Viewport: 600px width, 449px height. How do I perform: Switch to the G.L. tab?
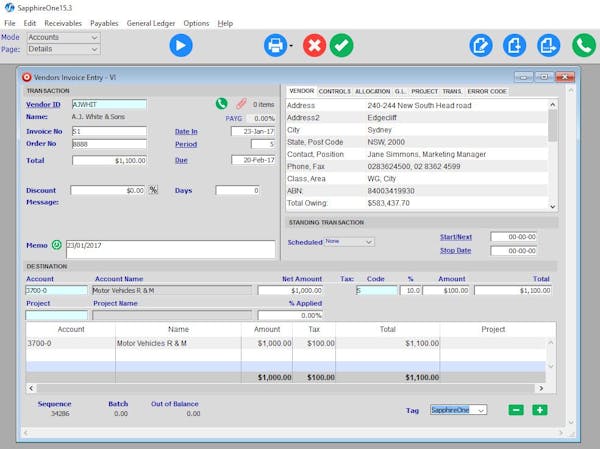(400, 91)
